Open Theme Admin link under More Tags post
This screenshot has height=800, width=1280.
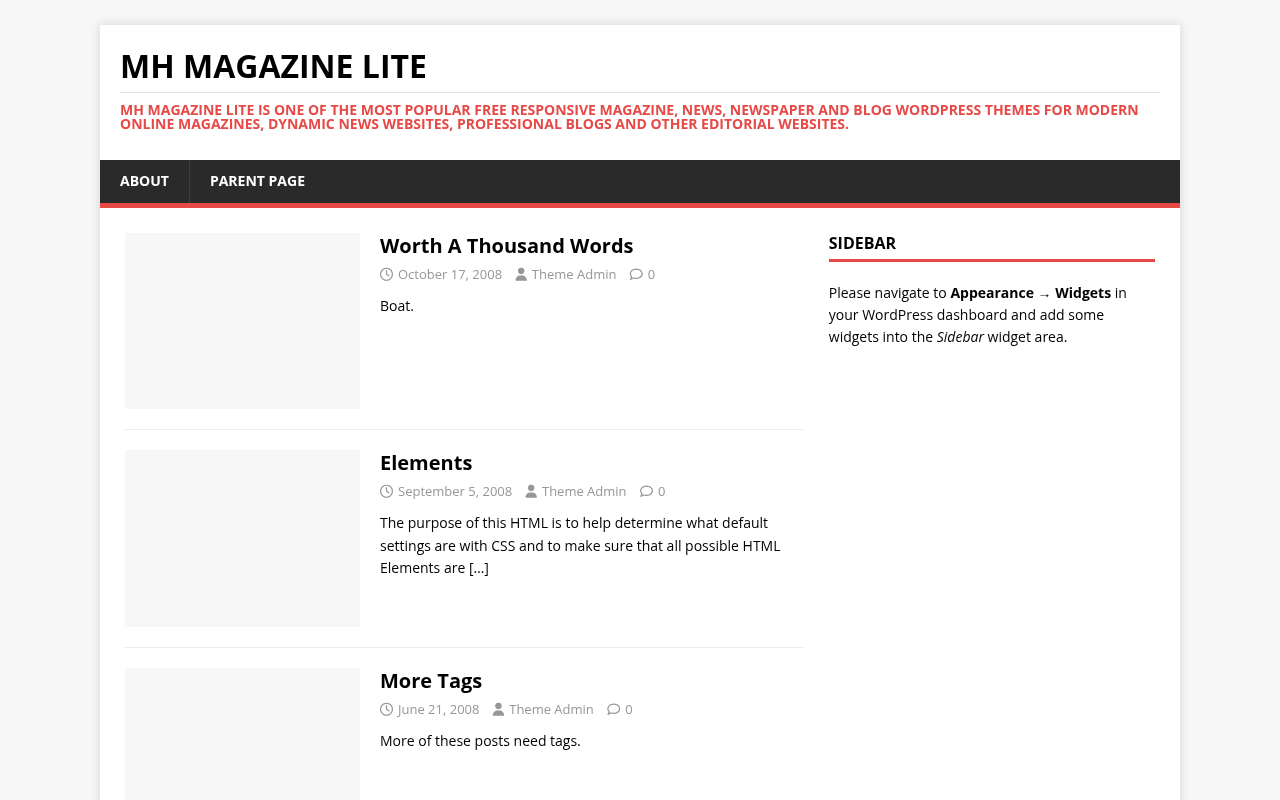click(551, 709)
